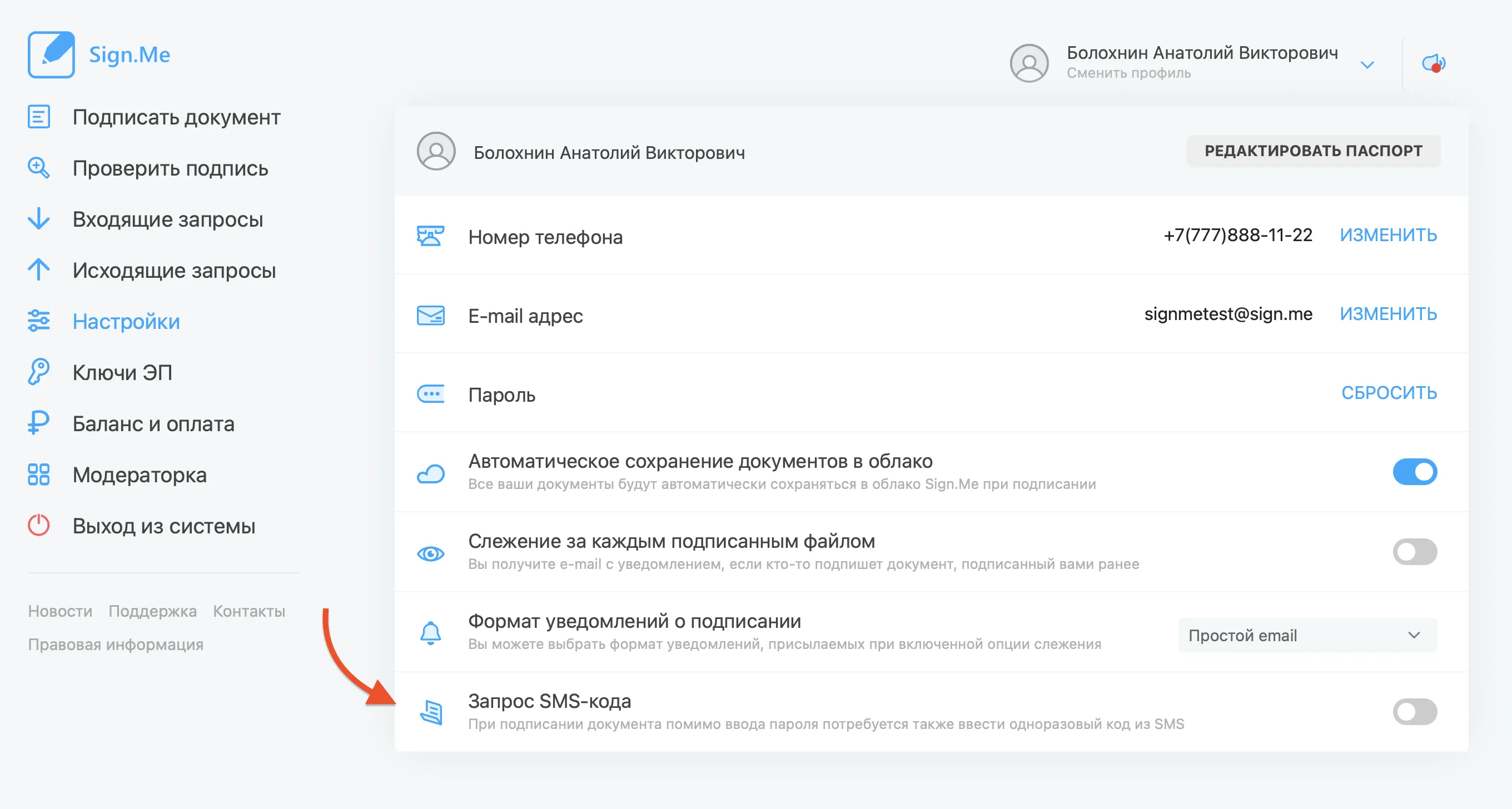Click the Номер телефона label
Image resolution: width=1512 pixels, height=809 pixels.
click(545, 237)
